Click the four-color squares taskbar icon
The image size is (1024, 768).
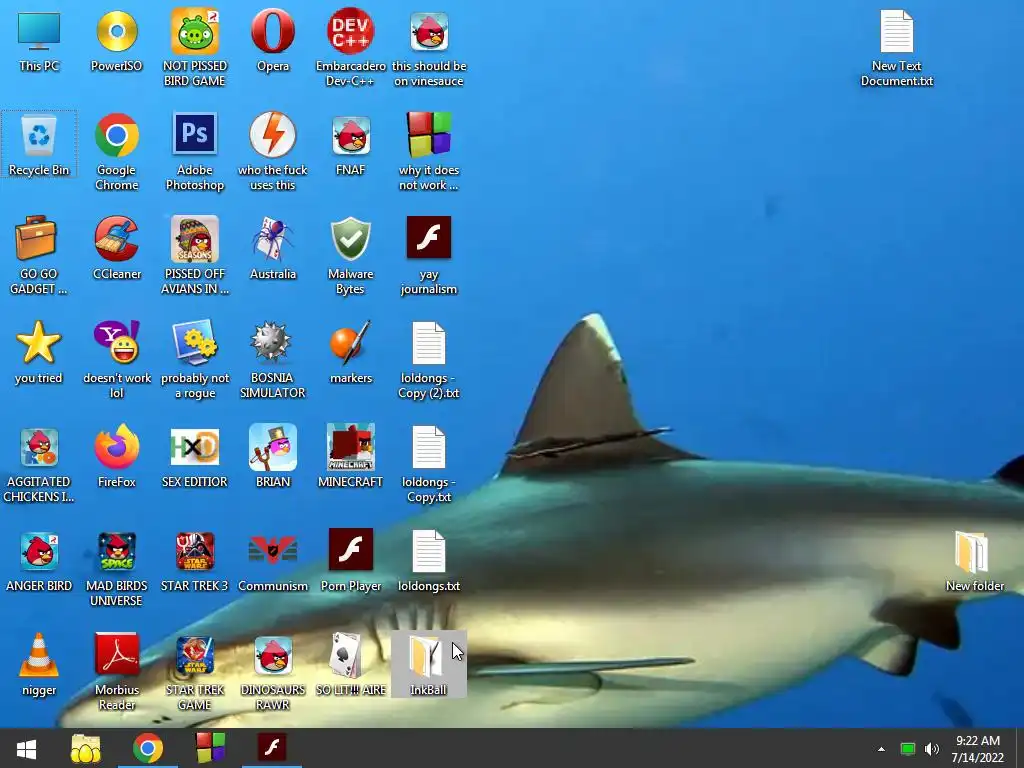point(210,748)
